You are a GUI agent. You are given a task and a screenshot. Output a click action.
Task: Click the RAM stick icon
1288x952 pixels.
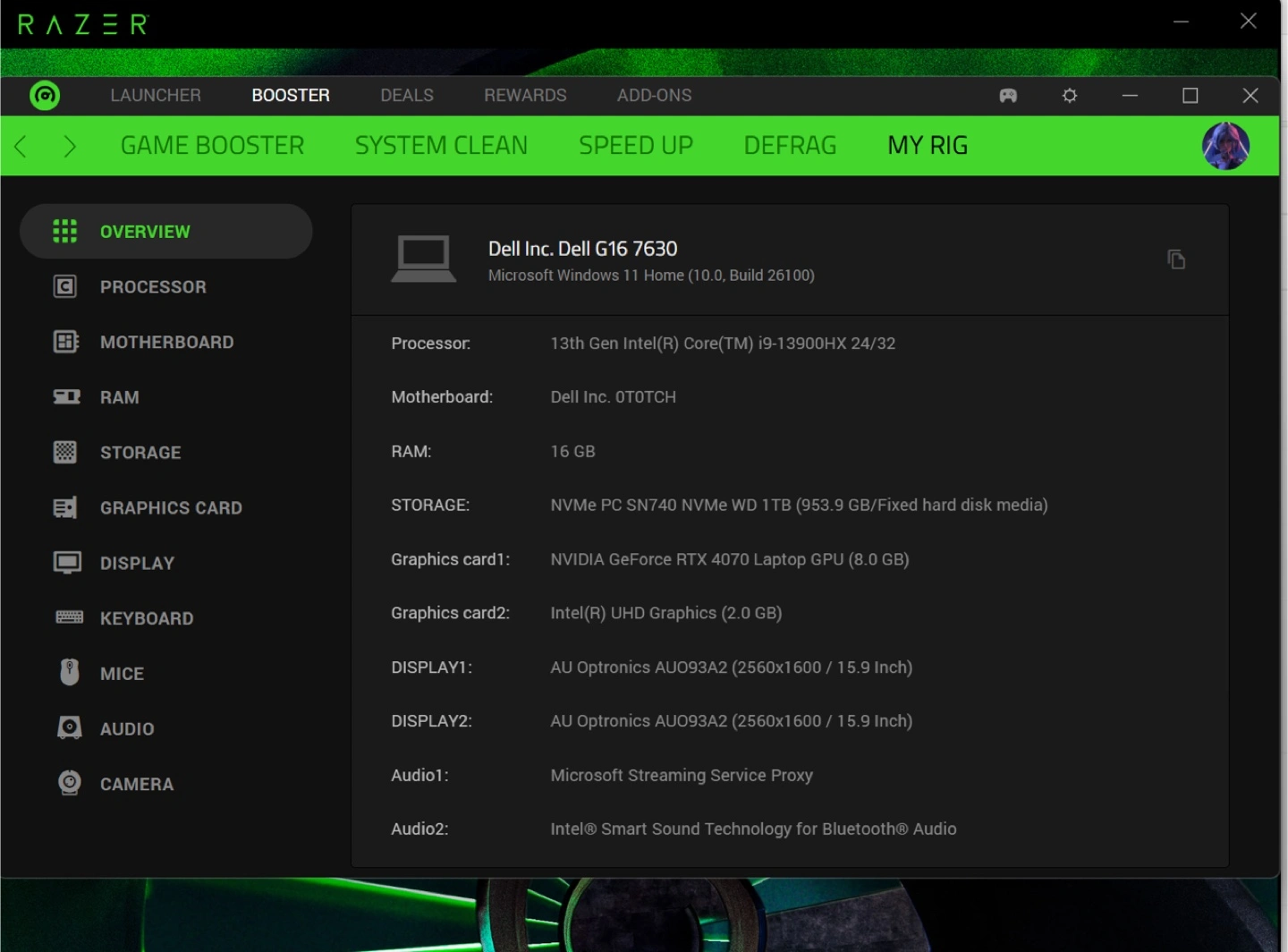[x=67, y=396]
